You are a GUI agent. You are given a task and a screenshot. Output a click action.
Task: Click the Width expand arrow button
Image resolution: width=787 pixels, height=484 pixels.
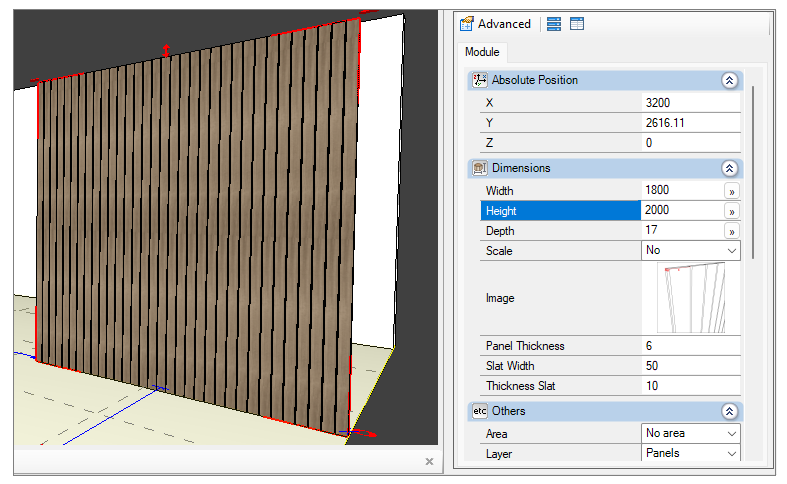point(732,191)
